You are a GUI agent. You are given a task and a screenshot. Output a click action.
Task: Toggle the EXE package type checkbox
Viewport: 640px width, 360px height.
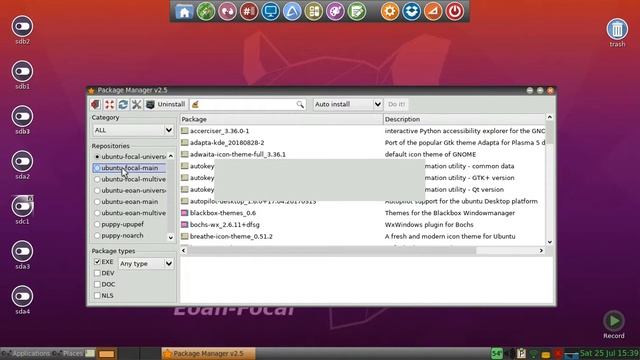coord(97,262)
